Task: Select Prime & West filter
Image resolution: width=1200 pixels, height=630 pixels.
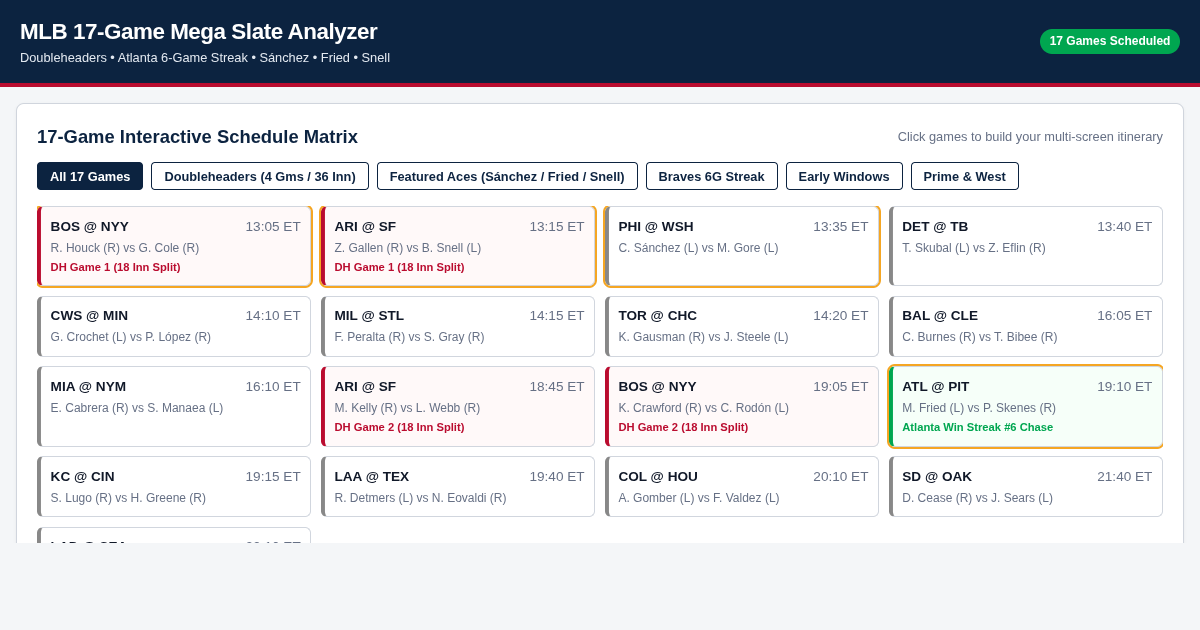Action: pyautogui.click(x=965, y=176)
